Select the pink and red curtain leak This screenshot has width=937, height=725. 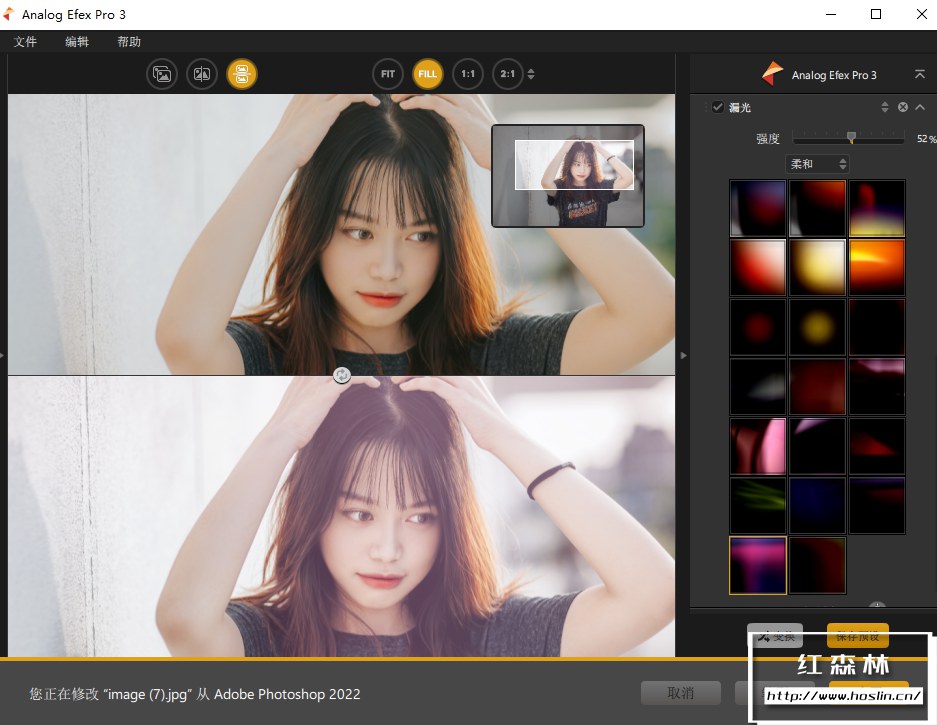click(758, 446)
